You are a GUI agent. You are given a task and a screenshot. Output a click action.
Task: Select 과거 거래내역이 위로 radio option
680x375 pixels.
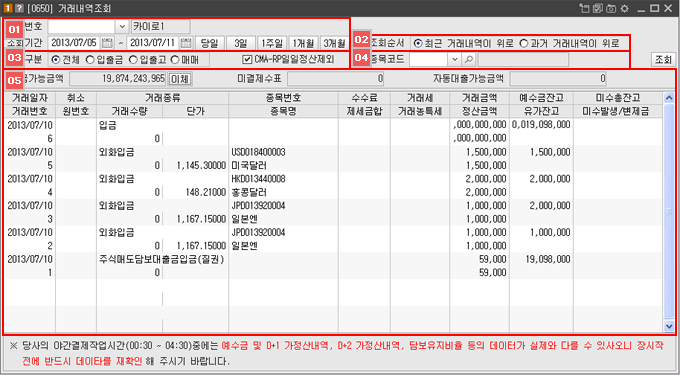tap(569, 43)
